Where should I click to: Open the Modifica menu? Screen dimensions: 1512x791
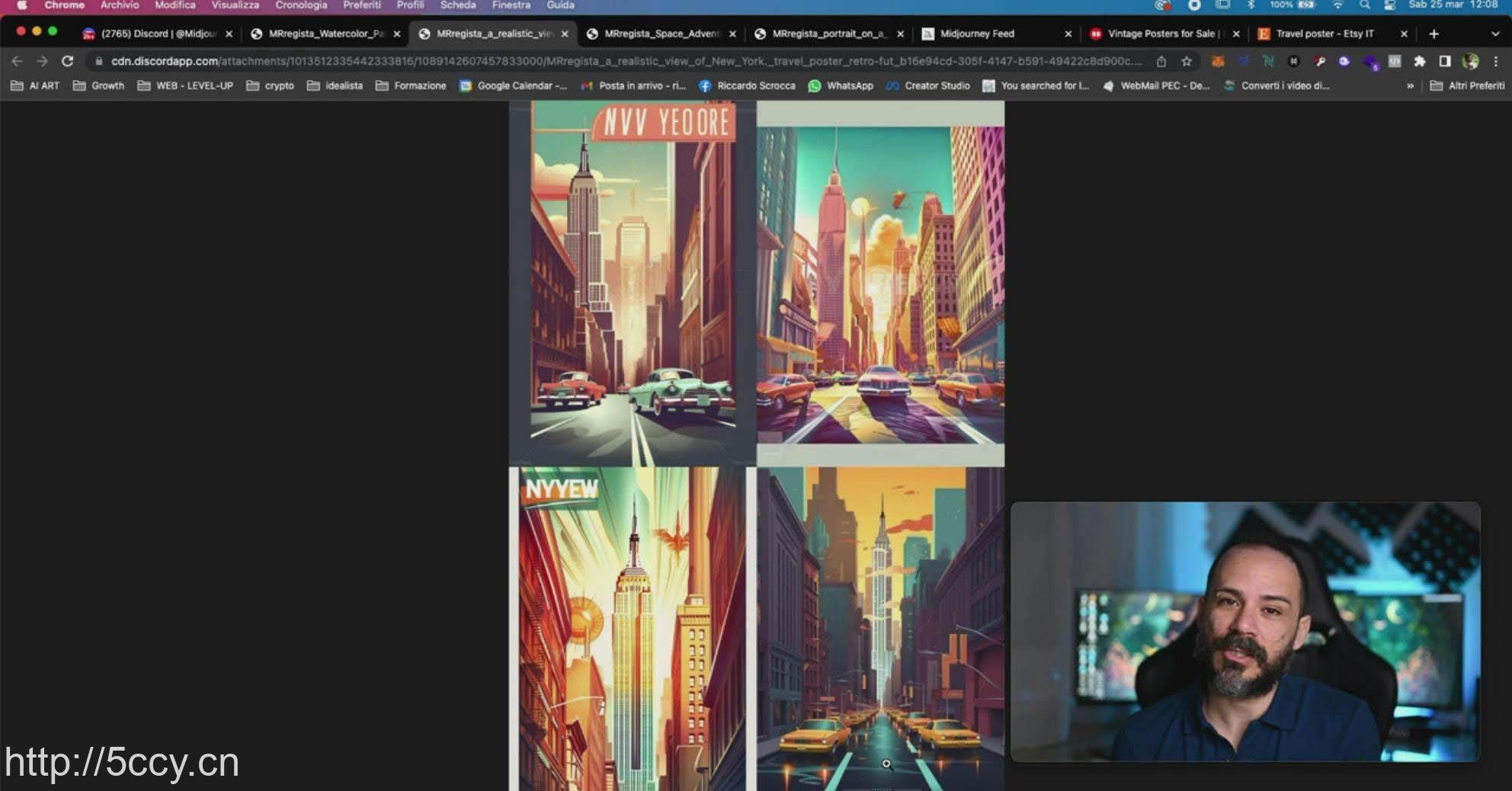click(175, 5)
